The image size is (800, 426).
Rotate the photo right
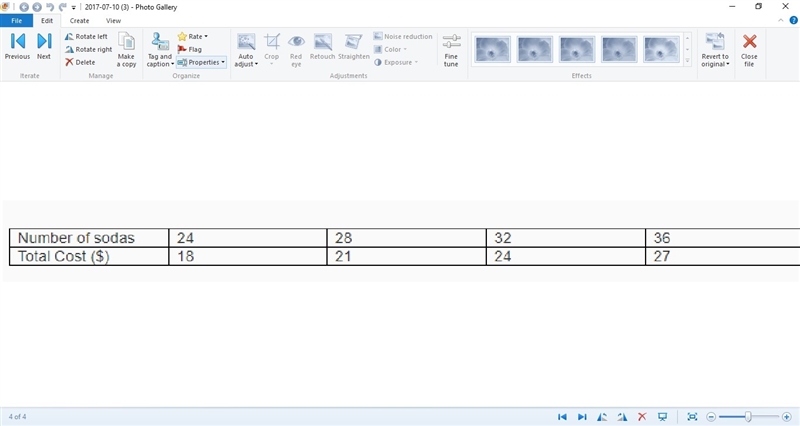click(88, 49)
